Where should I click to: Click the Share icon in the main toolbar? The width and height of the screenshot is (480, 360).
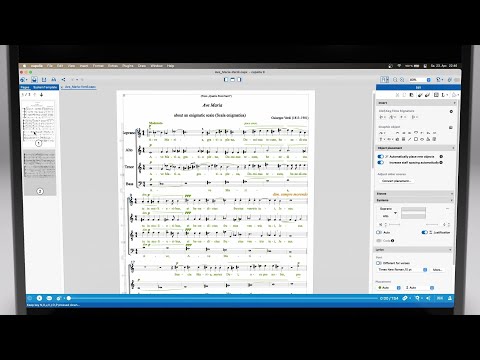[x=63, y=80]
